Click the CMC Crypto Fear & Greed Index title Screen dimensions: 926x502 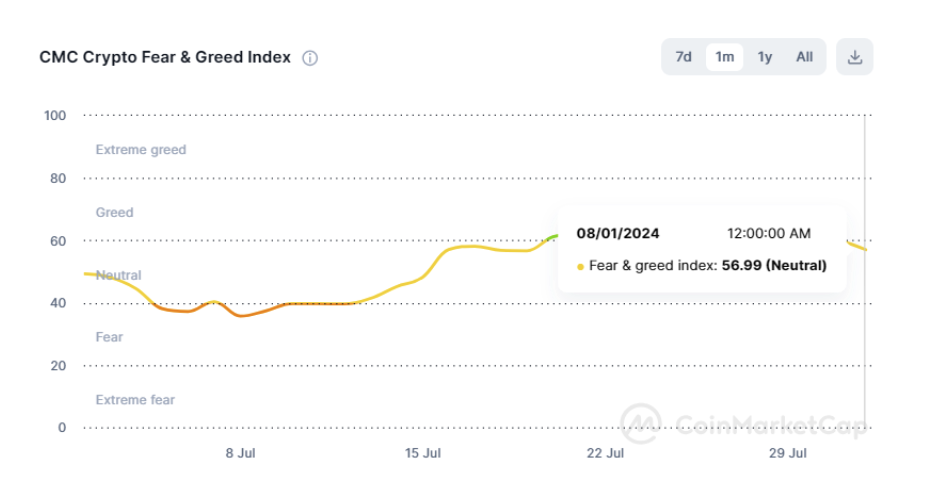(165, 57)
